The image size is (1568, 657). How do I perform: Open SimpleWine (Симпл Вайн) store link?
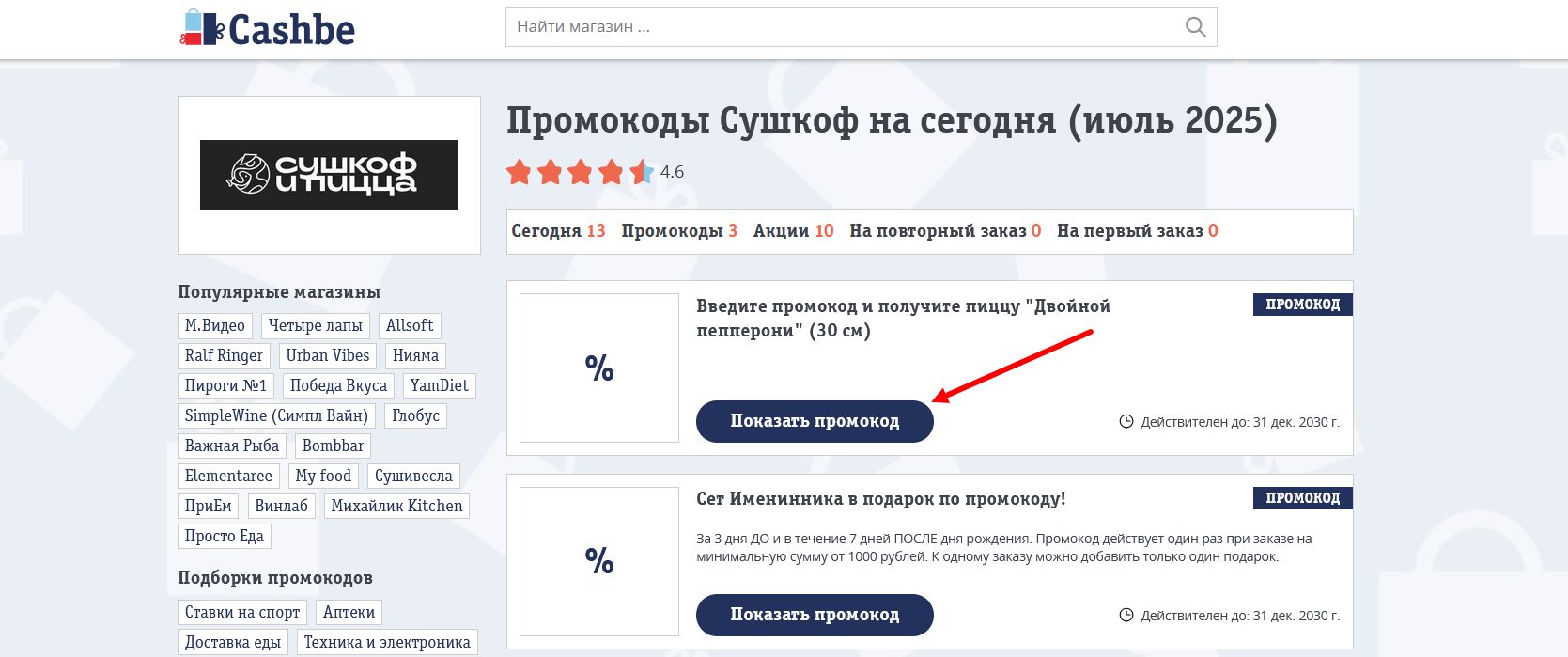(276, 415)
